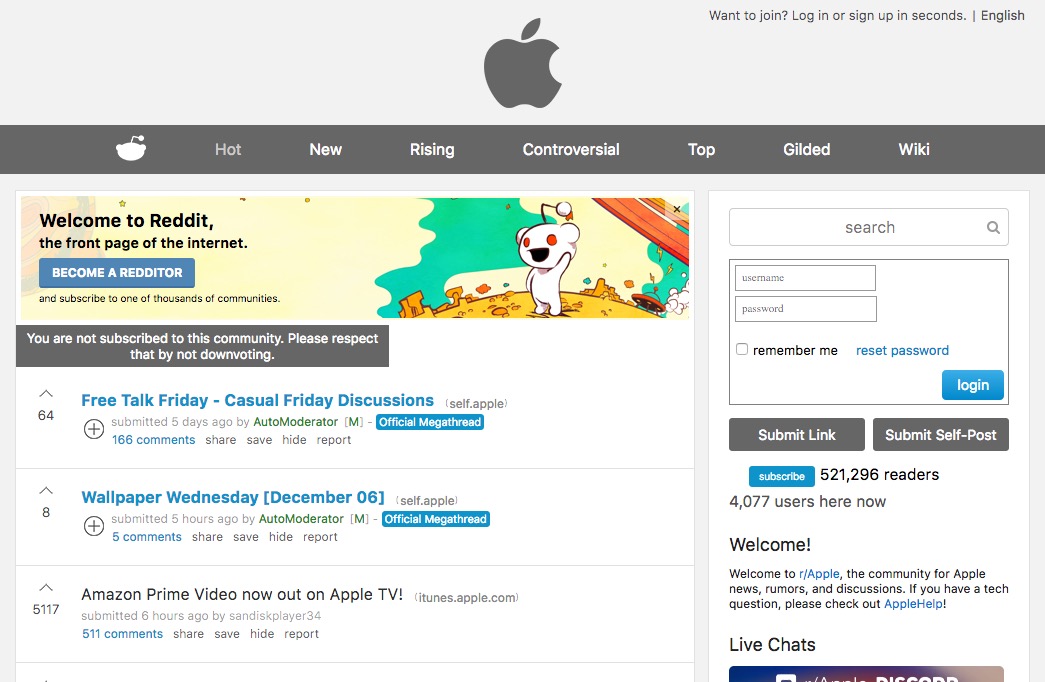1045x682 pixels.
Task: Focus the username field
Action: (805, 278)
